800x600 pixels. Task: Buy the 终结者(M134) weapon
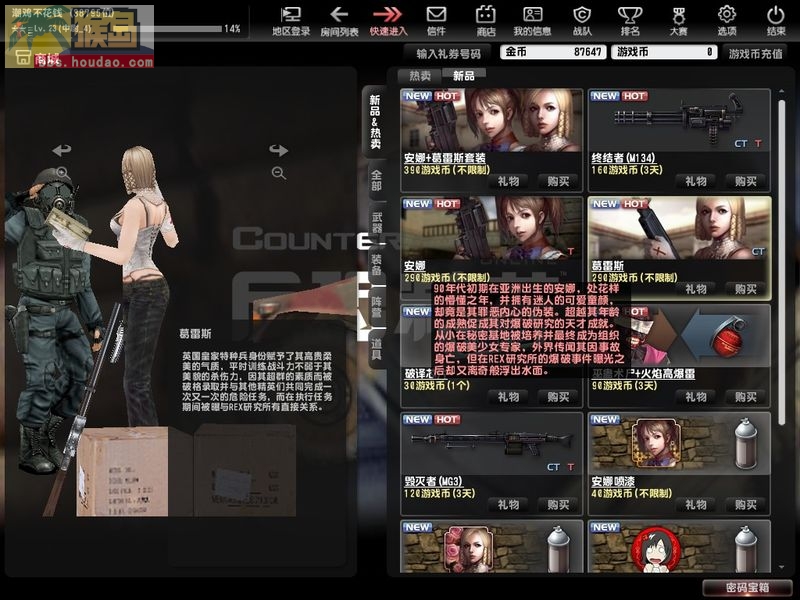[x=745, y=181]
